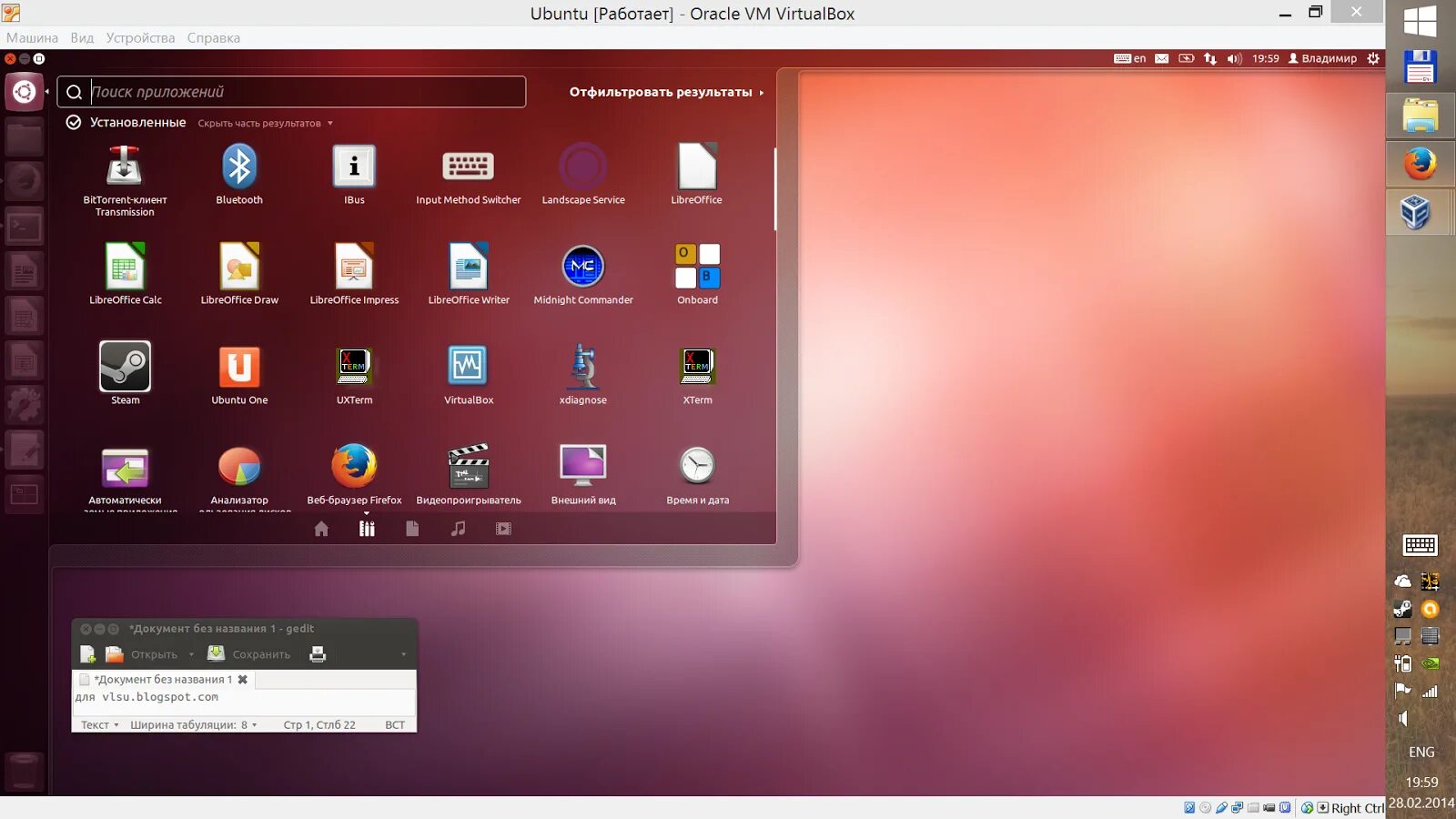
Task: Open the Устройства menu
Action: click(x=140, y=38)
